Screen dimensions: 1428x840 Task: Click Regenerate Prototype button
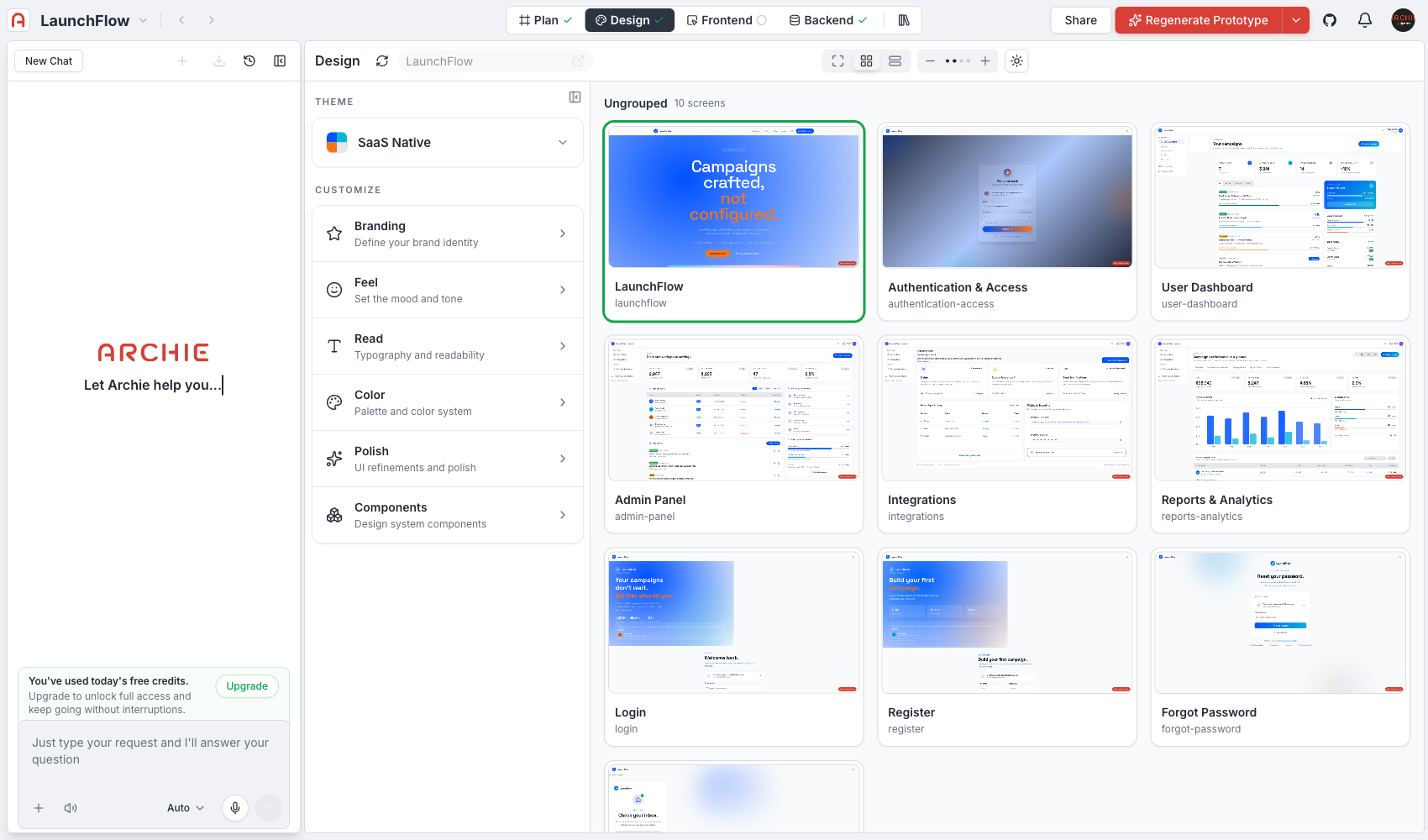click(x=1199, y=20)
